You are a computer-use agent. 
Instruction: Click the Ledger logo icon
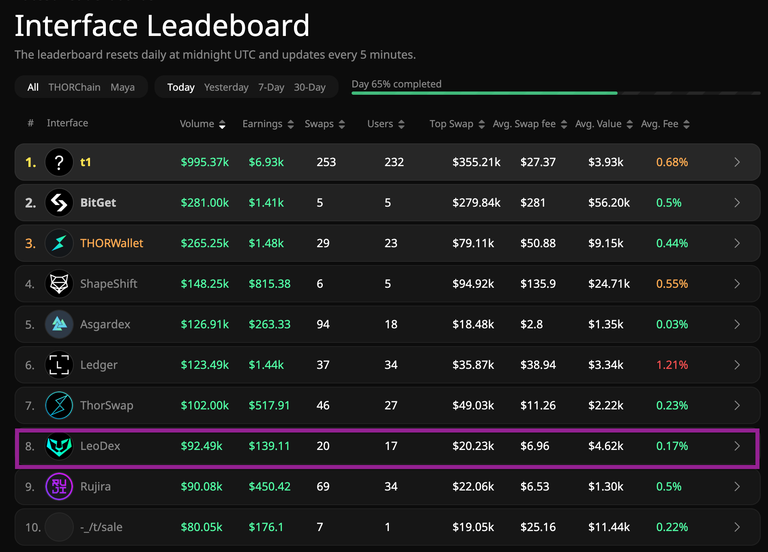point(59,365)
